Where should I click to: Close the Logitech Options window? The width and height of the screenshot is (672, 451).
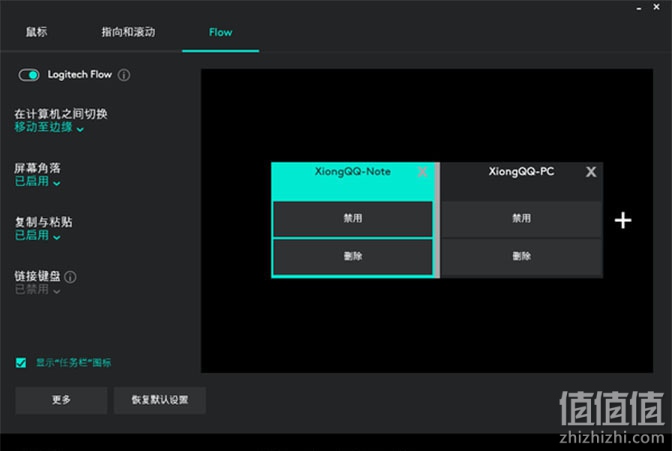pyautogui.click(x=657, y=7)
